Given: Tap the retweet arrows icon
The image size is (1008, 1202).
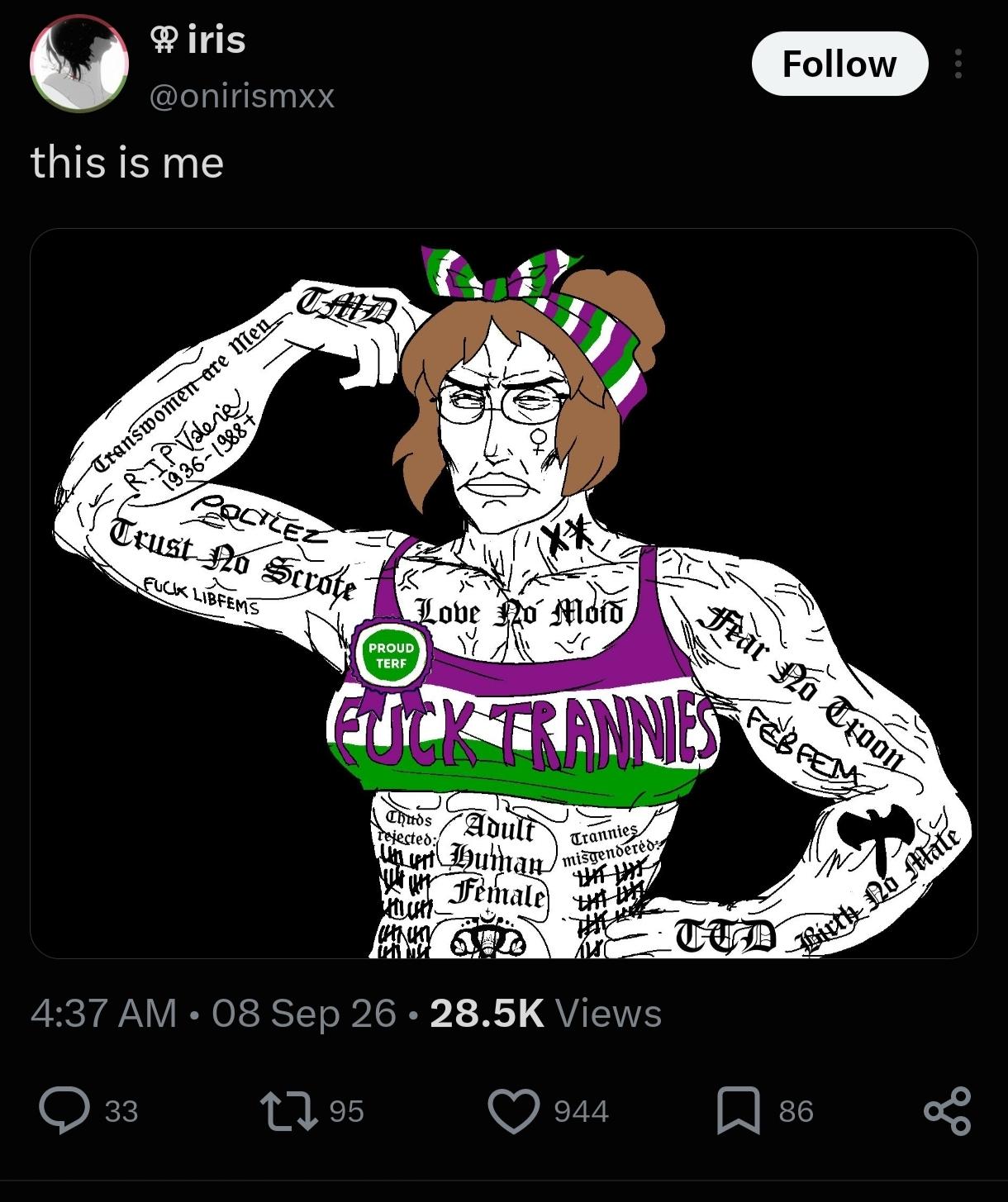Looking at the screenshot, I should [x=288, y=1111].
